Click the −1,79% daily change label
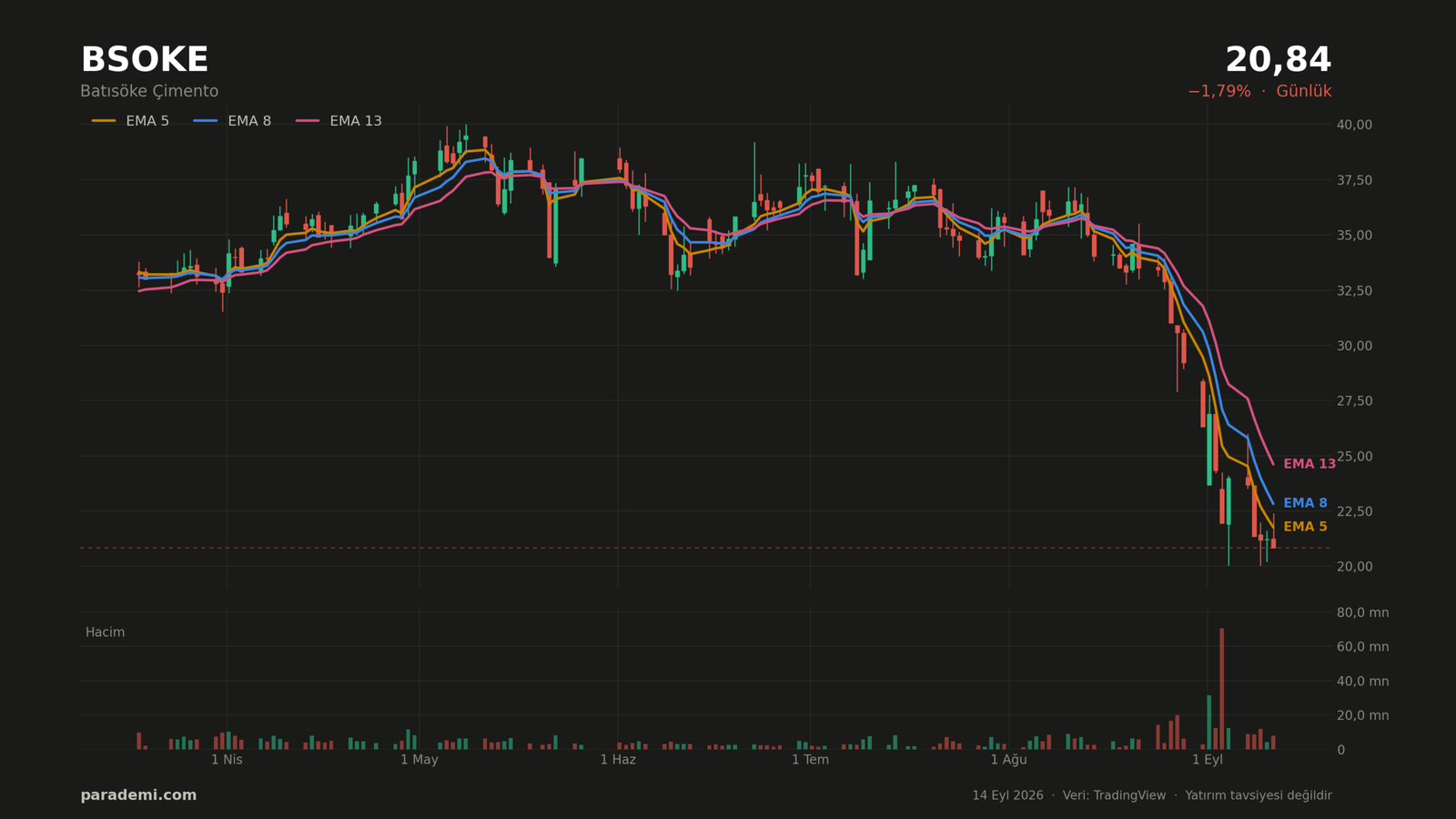This screenshot has width=1456, height=819. [1218, 92]
